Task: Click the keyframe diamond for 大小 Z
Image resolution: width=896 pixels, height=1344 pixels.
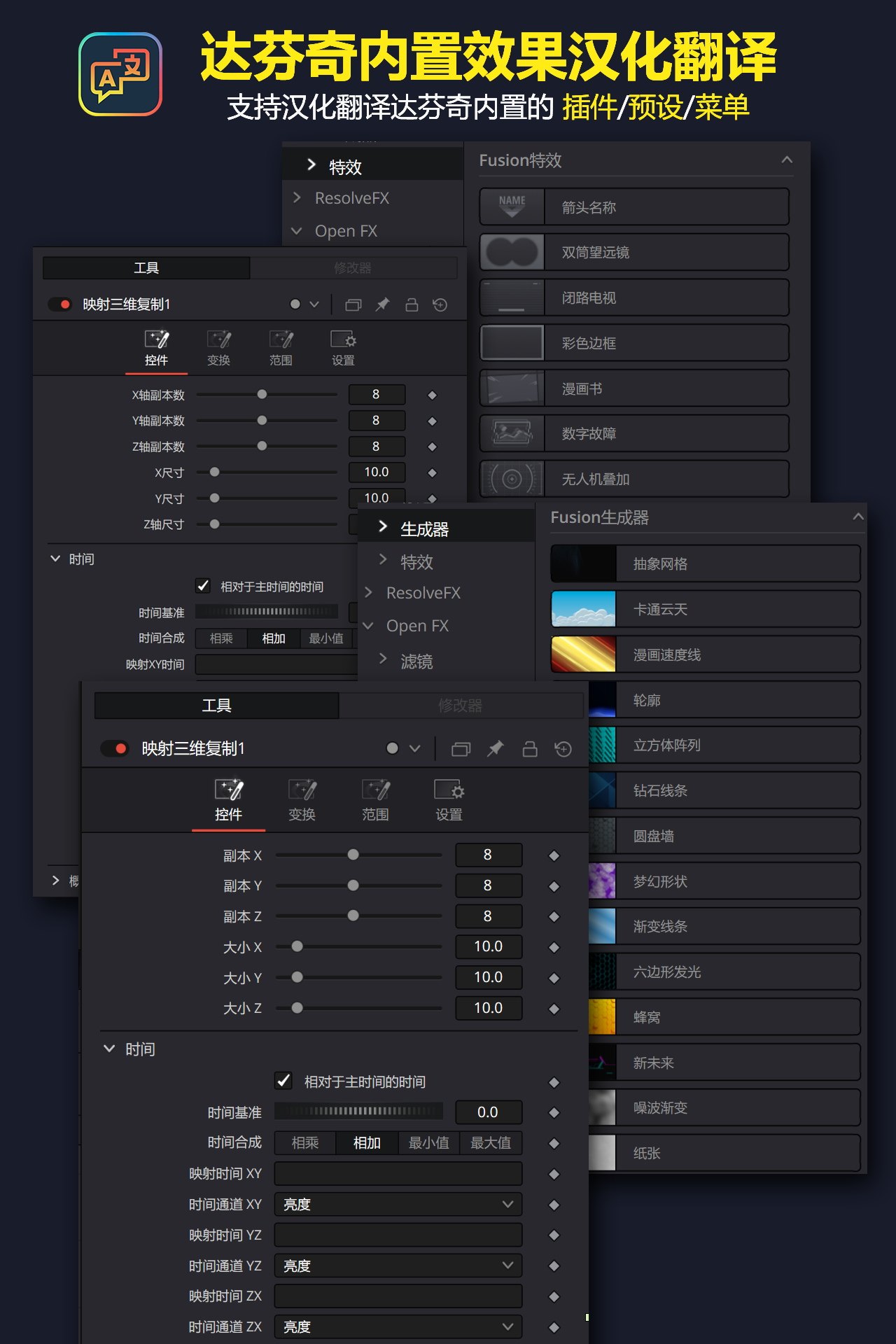Action: [554, 1009]
